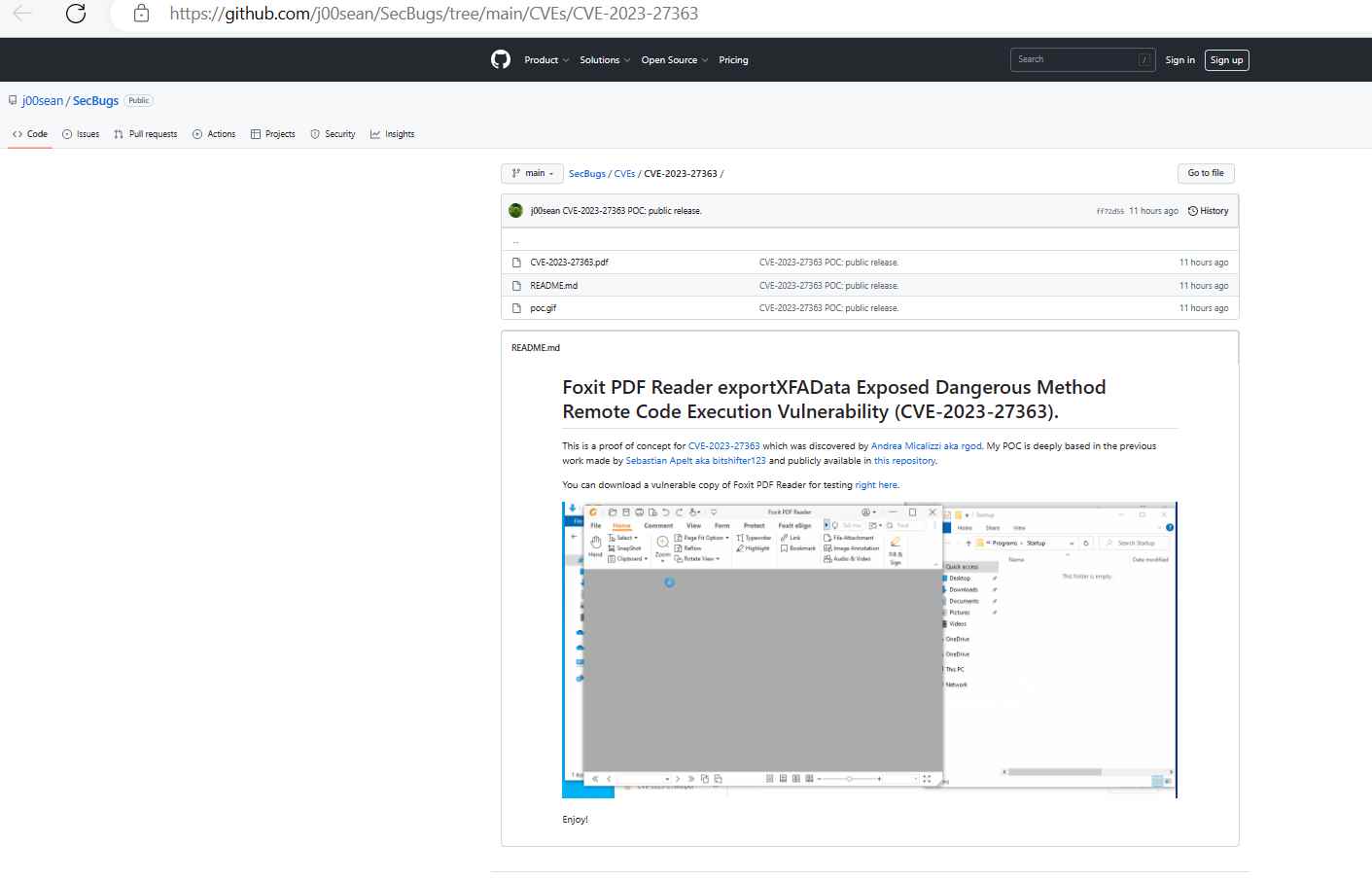This screenshot has width=1372, height=880.
Task: Open the main branch selector dropdown
Action: coord(532,174)
